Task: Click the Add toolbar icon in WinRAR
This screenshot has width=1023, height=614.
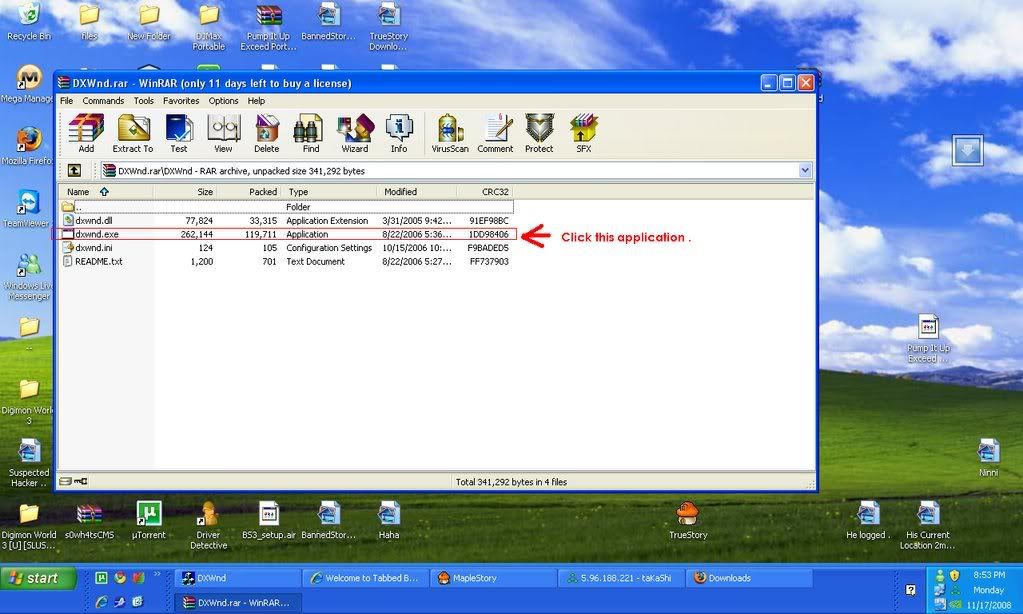Action: tap(86, 134)
